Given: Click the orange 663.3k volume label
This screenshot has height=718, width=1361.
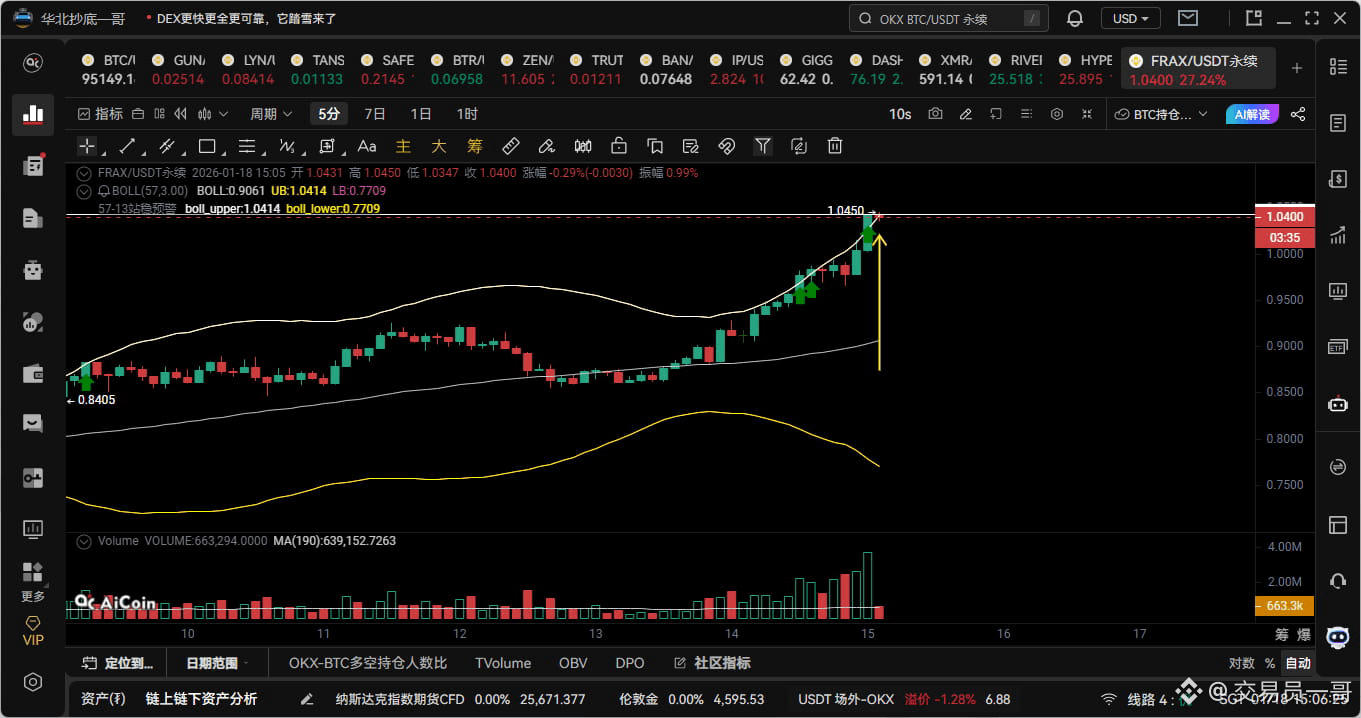Looking at the screenshot, I should pos(1283,605).
